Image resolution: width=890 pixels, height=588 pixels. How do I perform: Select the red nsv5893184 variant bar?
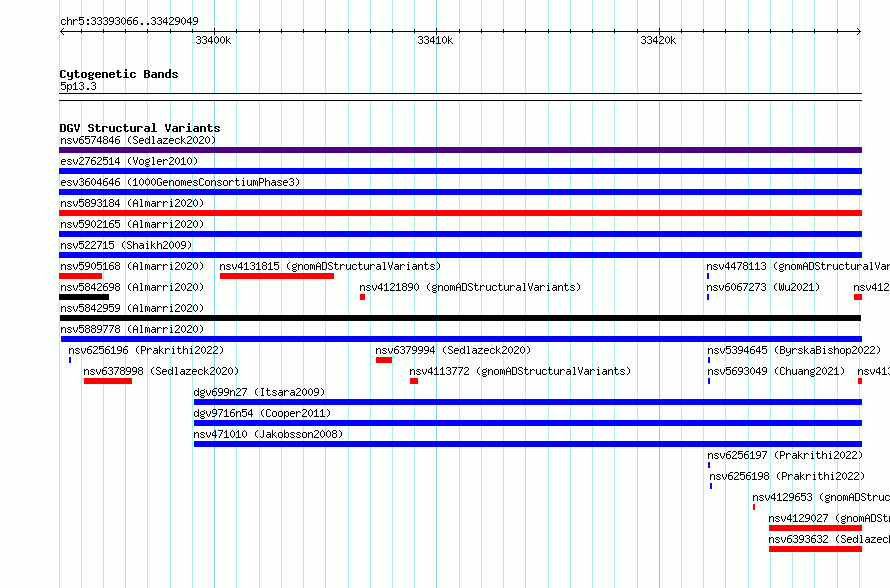point(460,213)
